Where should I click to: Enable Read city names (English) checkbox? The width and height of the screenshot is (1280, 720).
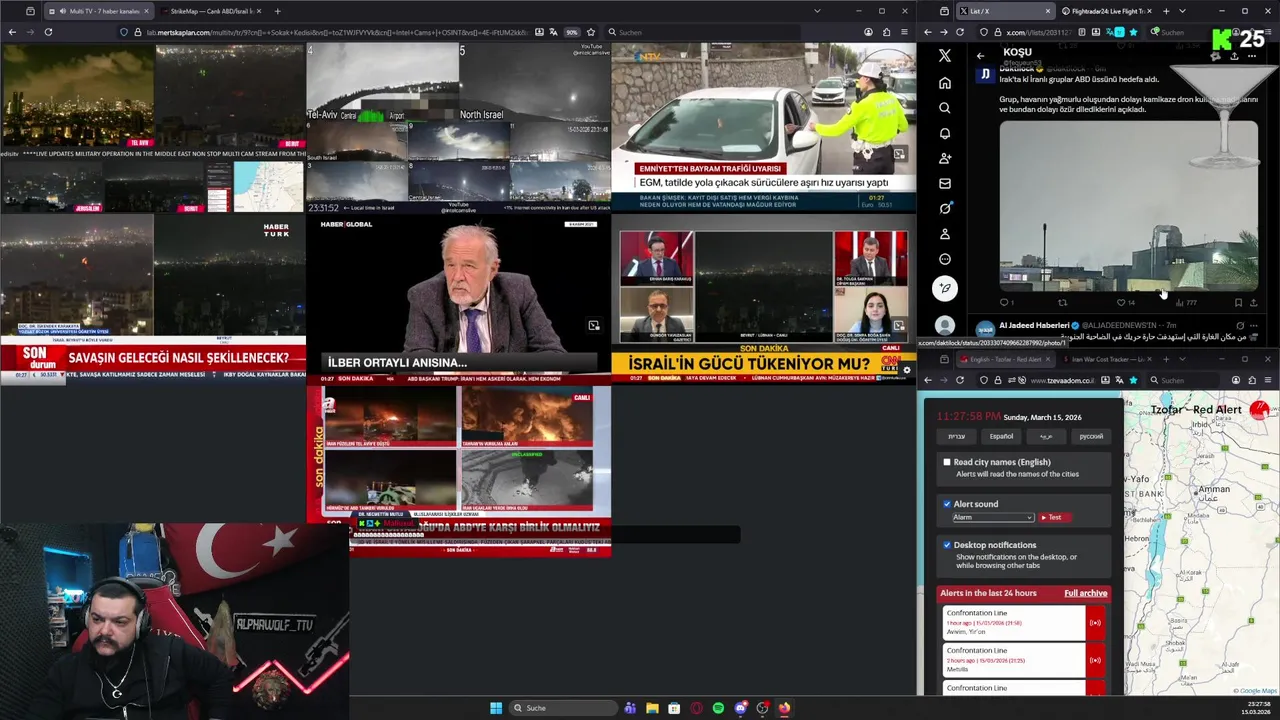pyautogui.click(x=947, y=462)
